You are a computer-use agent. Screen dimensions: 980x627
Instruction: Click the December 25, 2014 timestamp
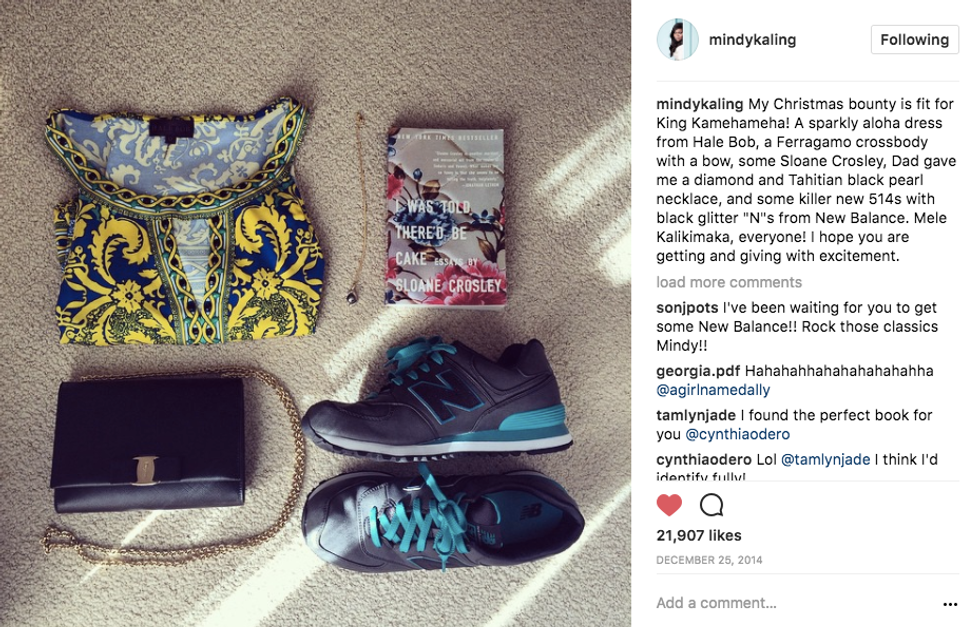click(x=709, y=560)
